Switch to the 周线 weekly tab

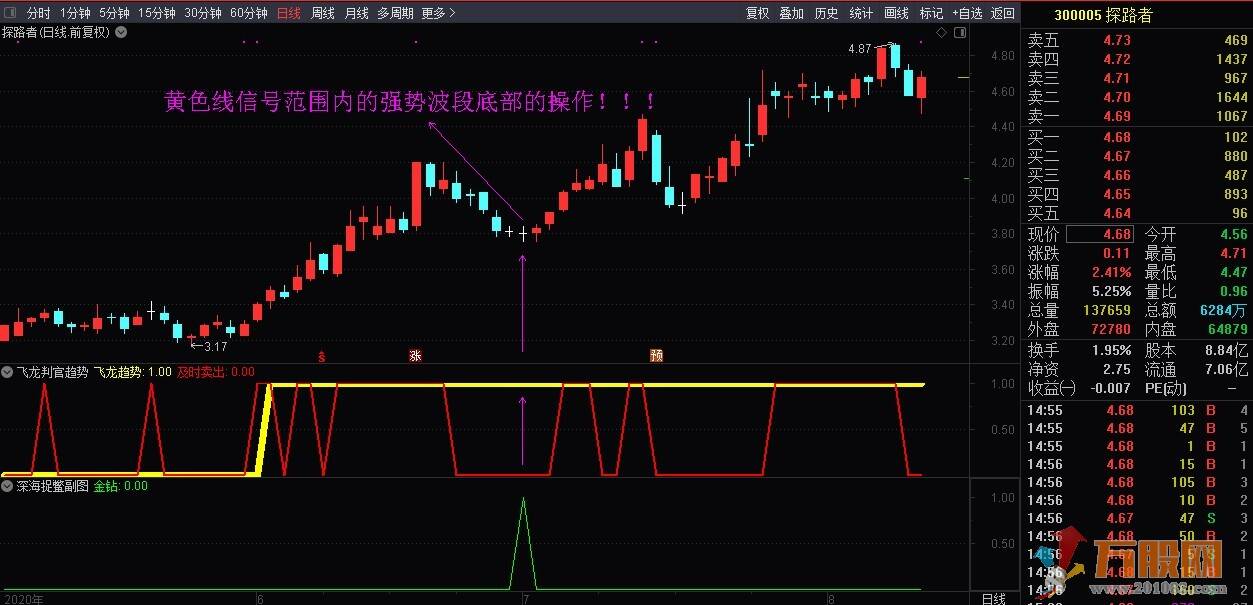[323, 13]
